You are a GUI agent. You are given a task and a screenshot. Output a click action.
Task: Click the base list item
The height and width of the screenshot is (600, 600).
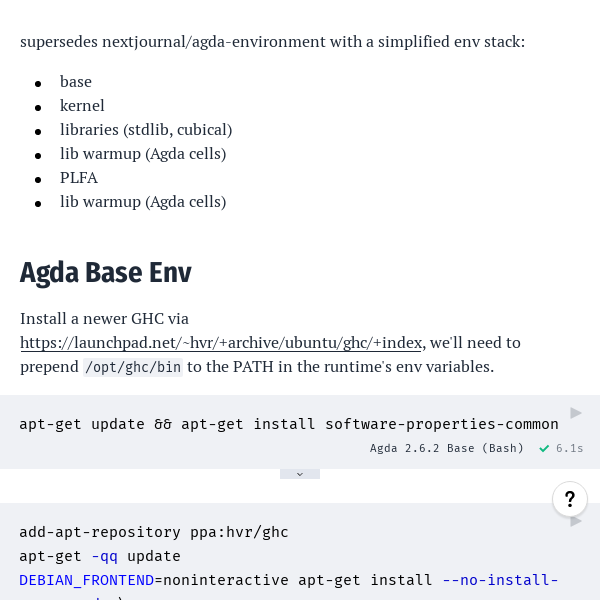pos(76,82)
